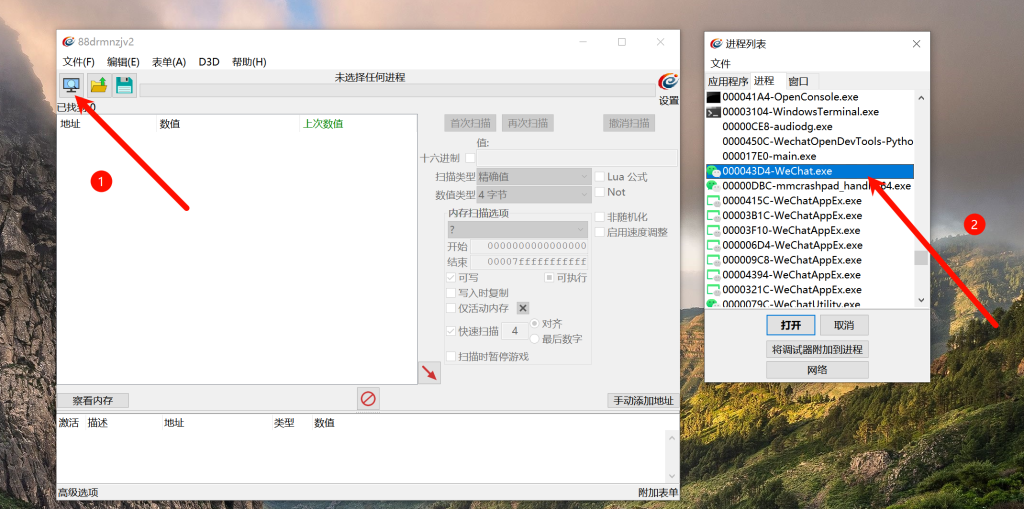Open the 扫描类型 精确值 dropdown
The height and width of the screenshot is (509, 1024).
click(534, 176)
